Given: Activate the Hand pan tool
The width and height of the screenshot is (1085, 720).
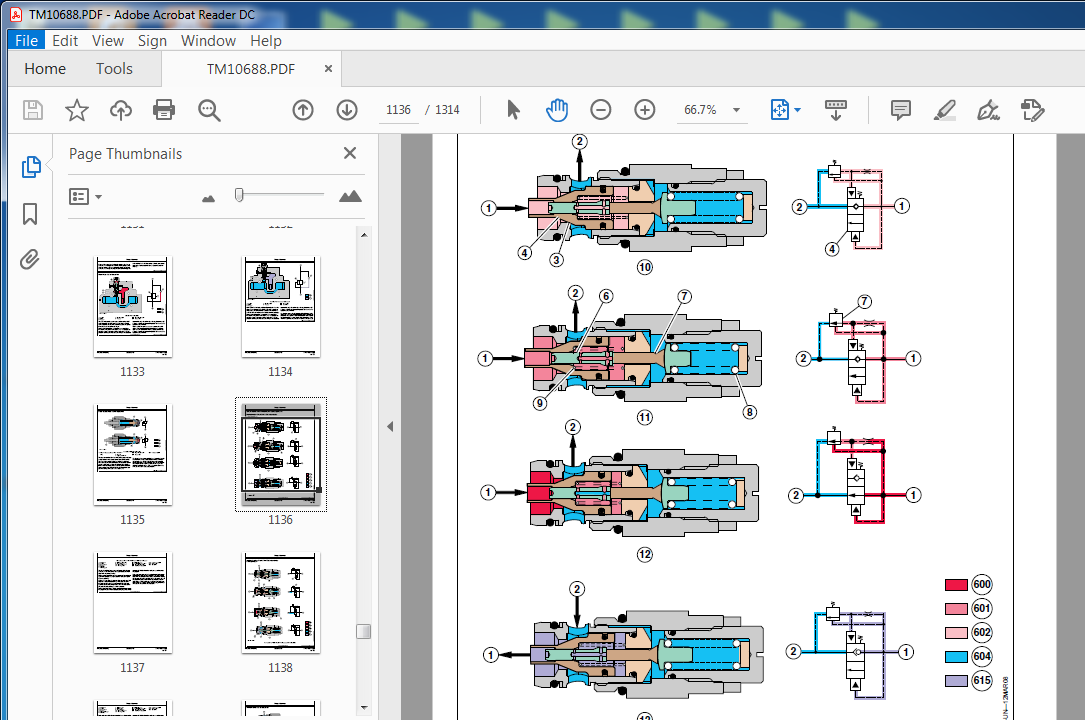Looking at the screenshot, I should tap(557, 110).
